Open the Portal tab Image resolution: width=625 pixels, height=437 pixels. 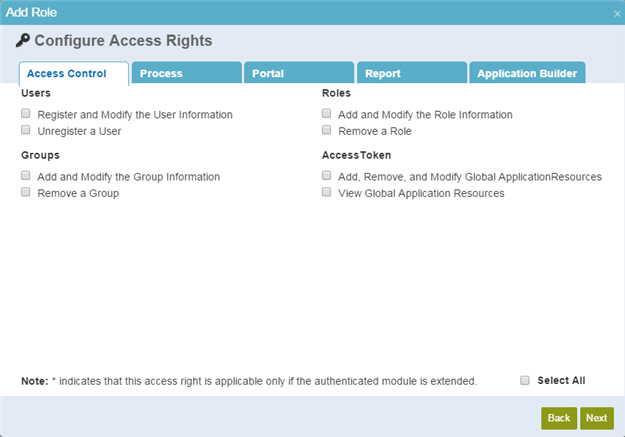click(x=299, y=73)
